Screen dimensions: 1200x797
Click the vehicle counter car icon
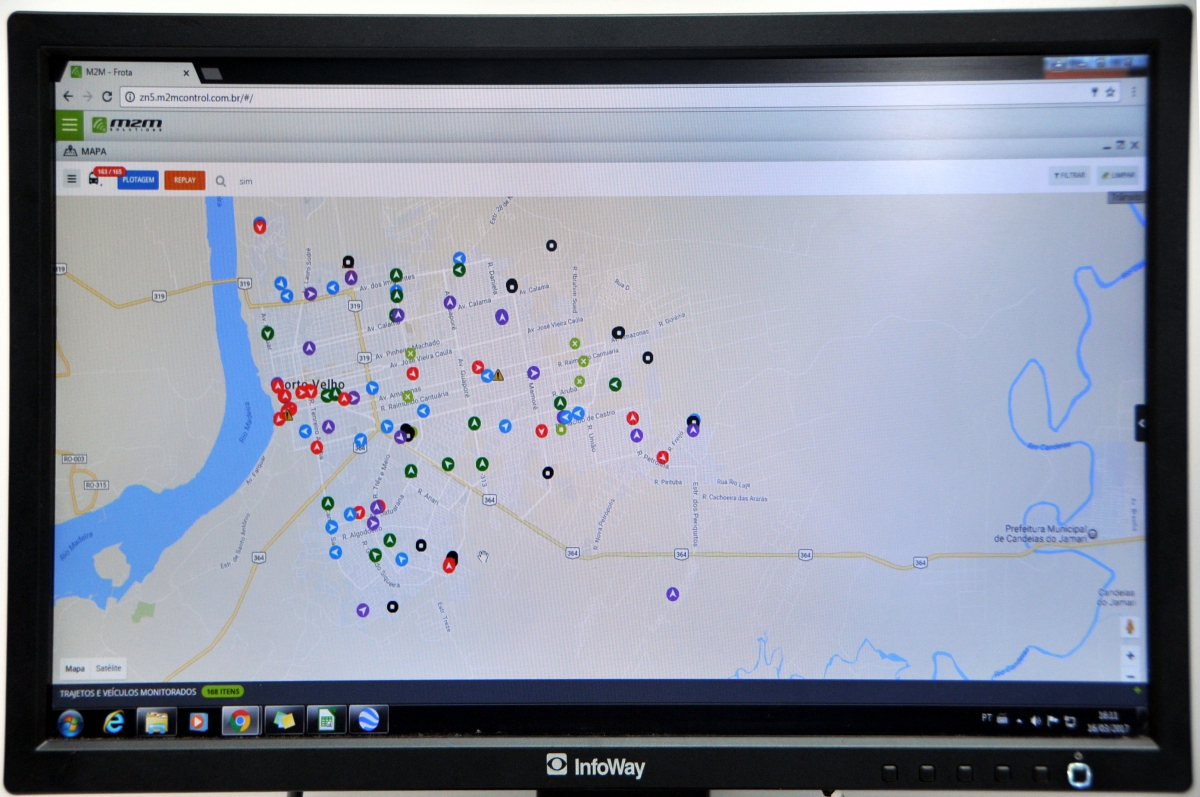point(94,179)
